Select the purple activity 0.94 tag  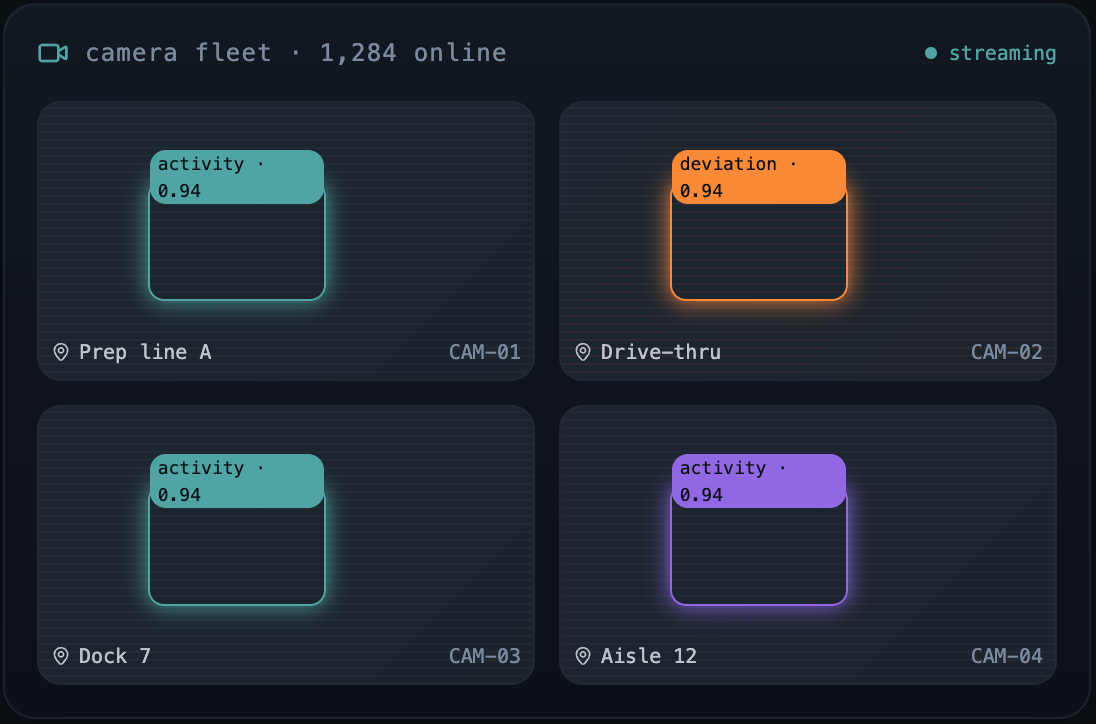759,482
